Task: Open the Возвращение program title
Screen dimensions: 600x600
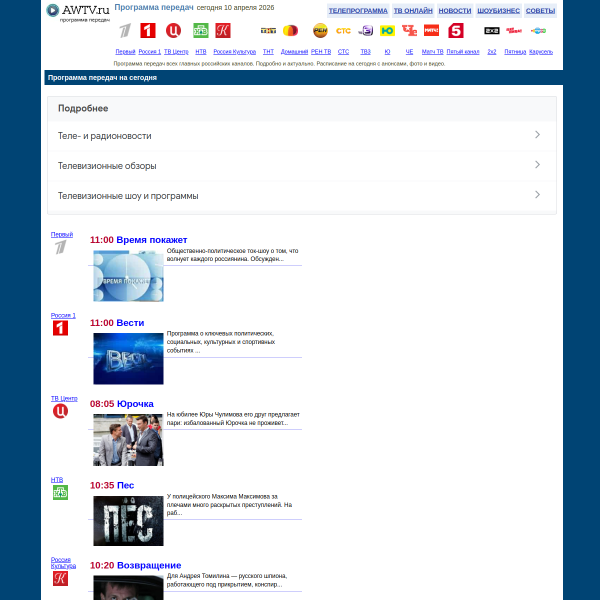Action: 149,566
